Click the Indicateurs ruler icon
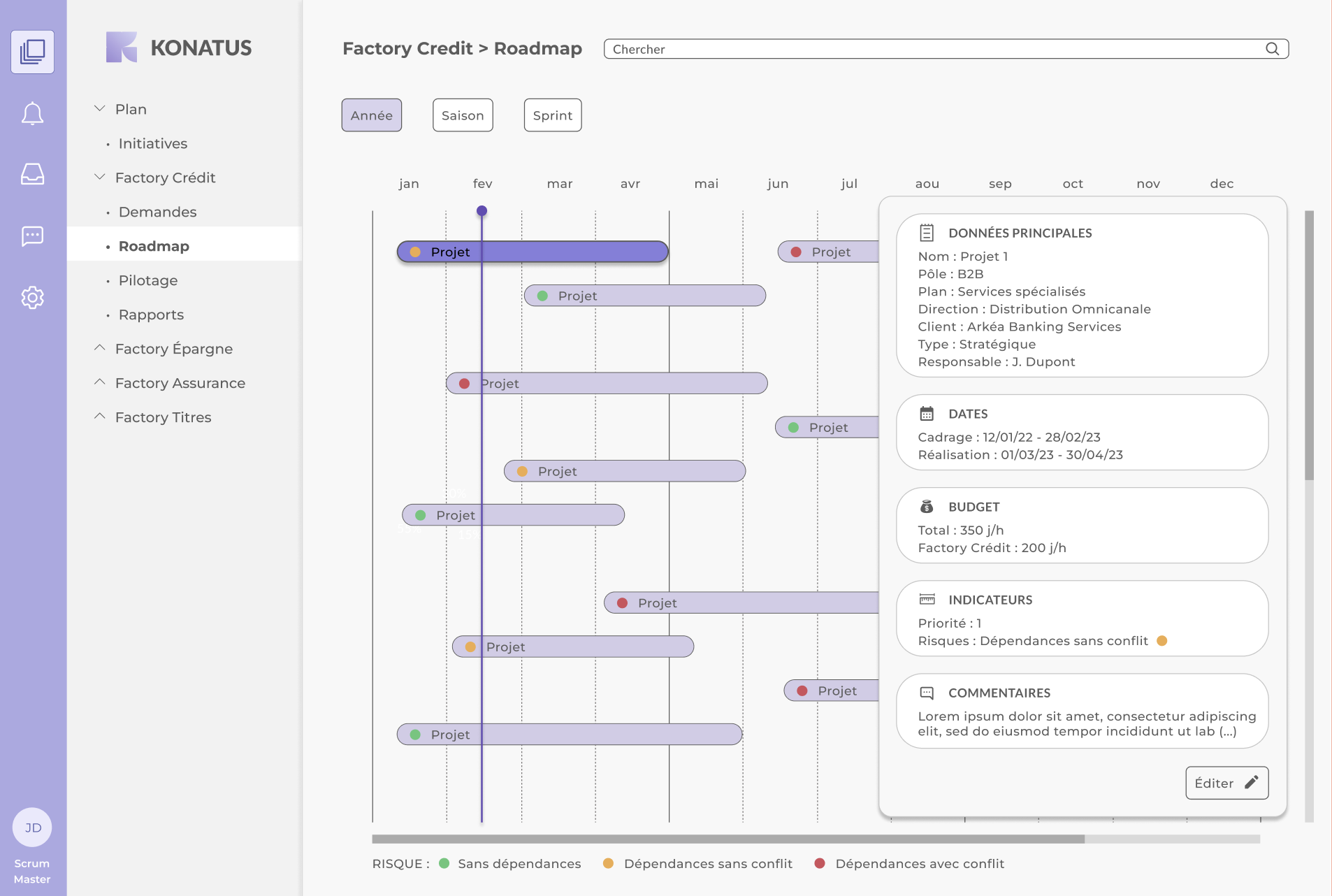The image size is (1332, 896). pos(927,600)
